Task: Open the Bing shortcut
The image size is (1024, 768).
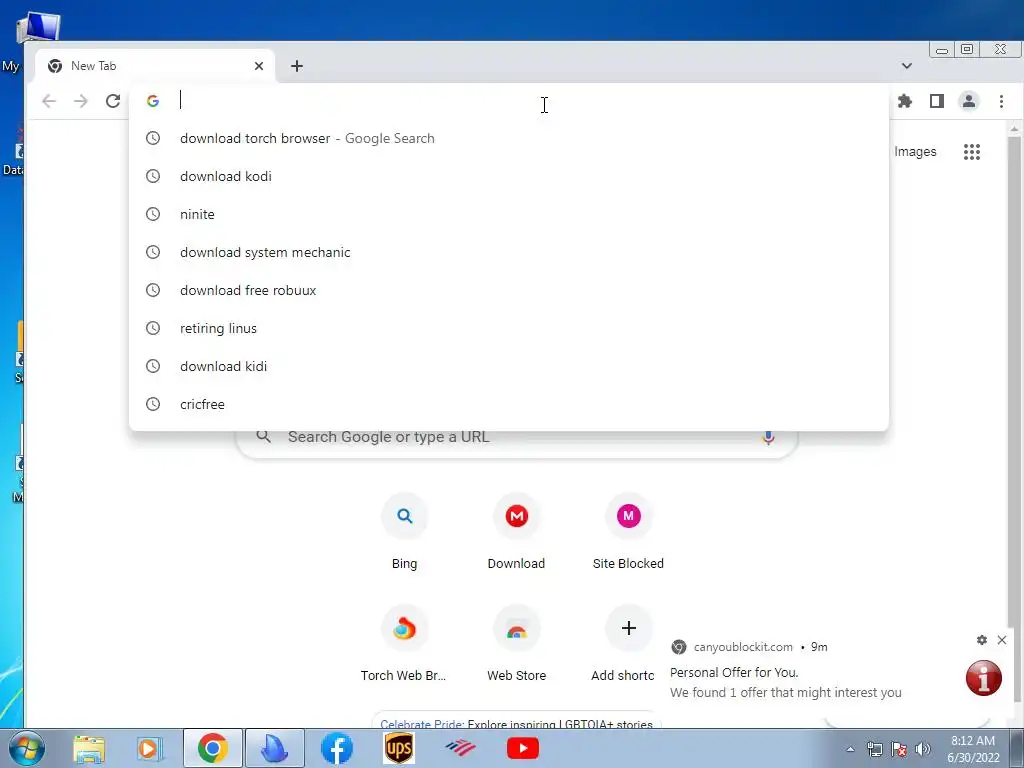Action: coord(404,532)
